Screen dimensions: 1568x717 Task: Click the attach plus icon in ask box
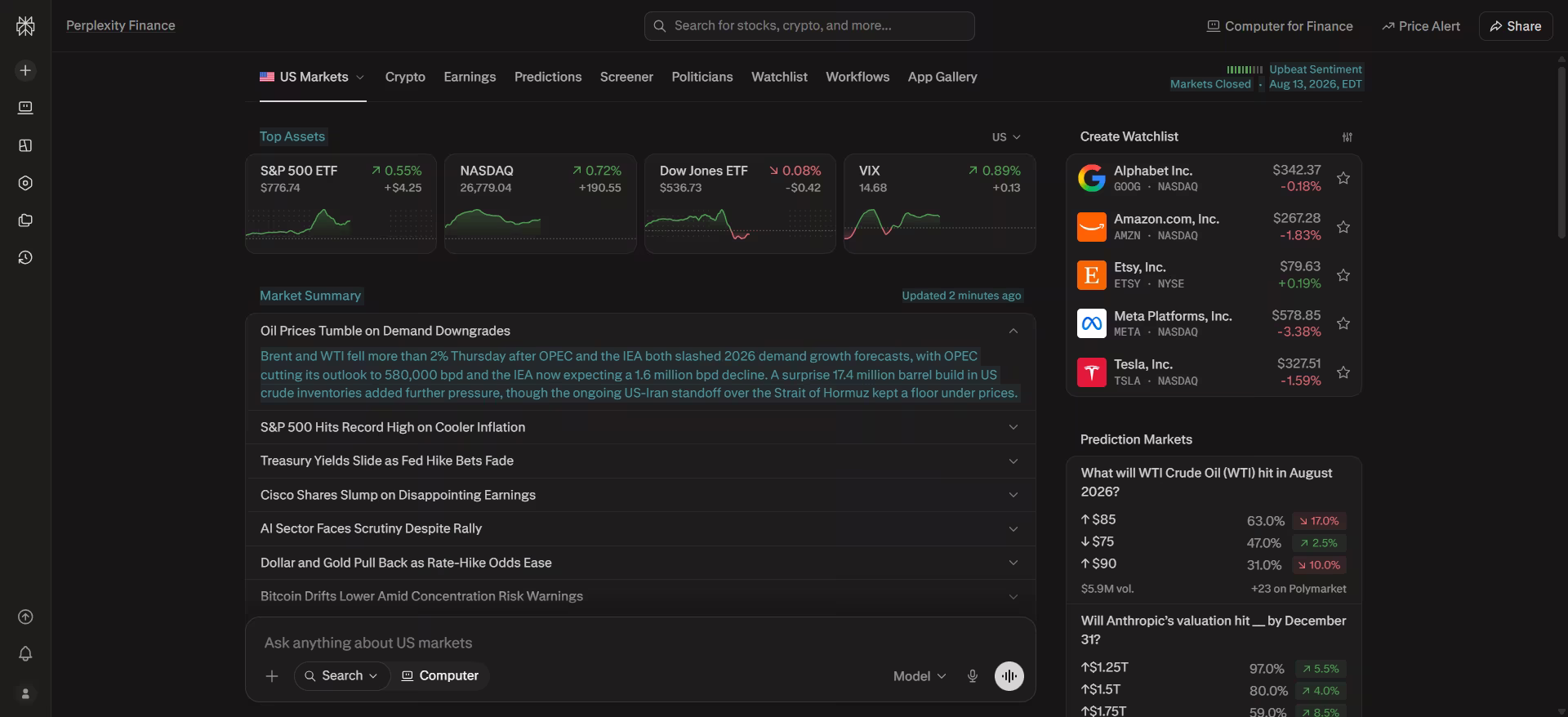[272, 676]
